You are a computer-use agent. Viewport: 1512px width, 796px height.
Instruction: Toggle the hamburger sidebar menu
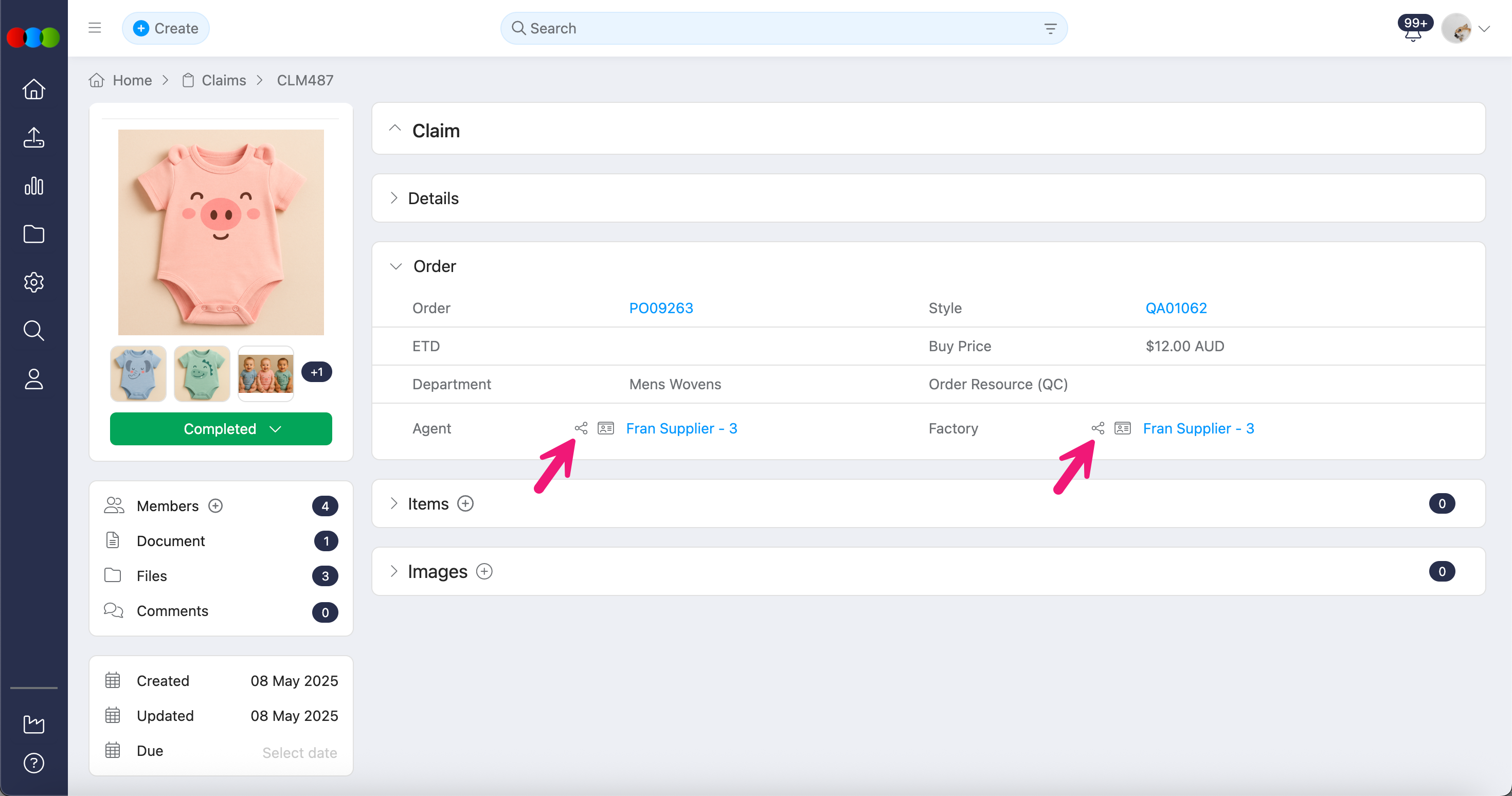(95, 28)
